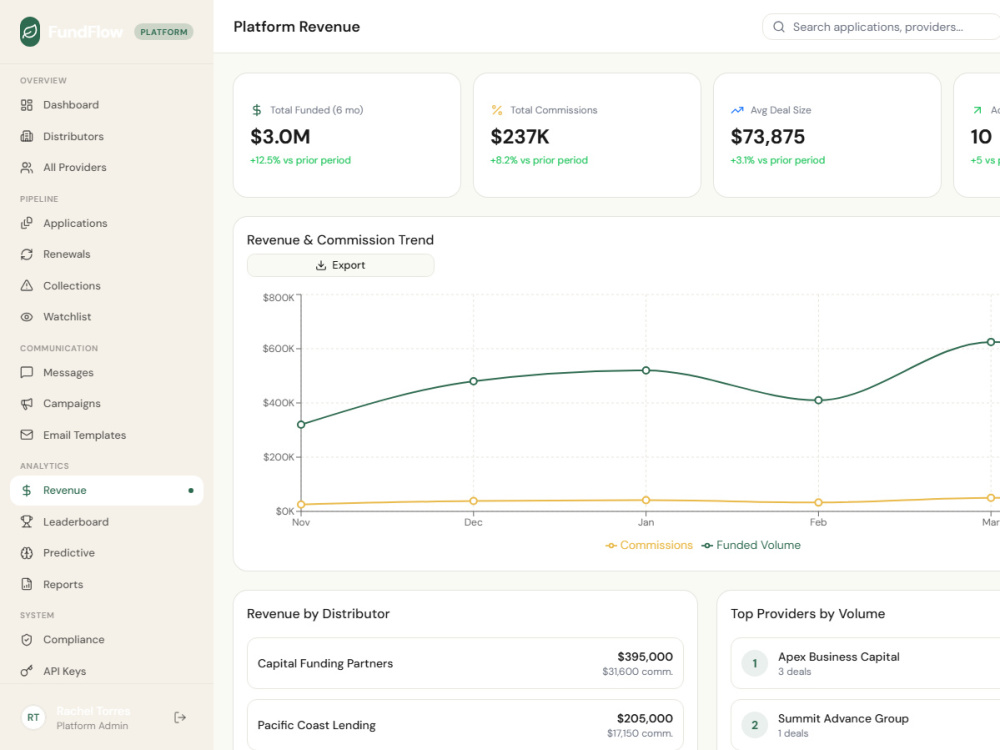Toggle Funded Volume series in legend

tap(751, 545)
